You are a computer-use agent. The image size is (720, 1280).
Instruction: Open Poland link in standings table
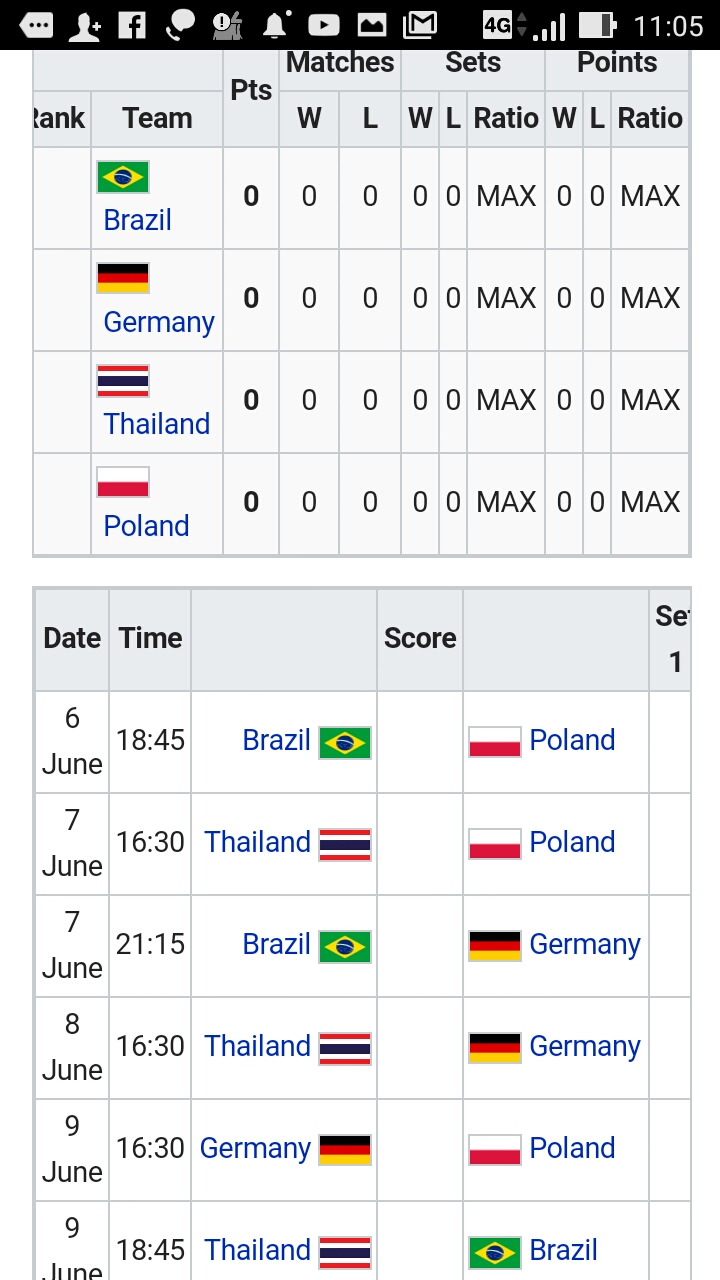[146, 526]
